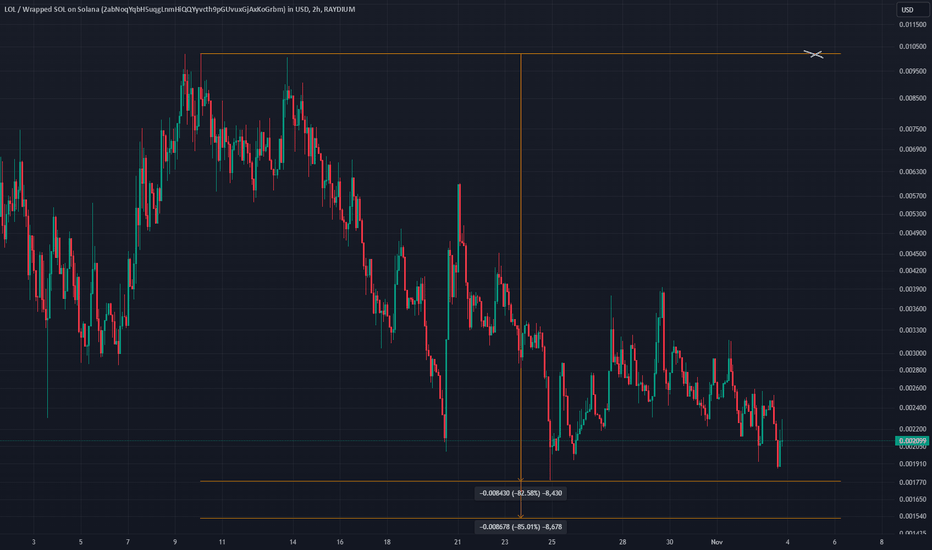Image resolution: width=932 pixels, height=550 pixels.
Task: Click the 0.011500 price axis label
Action: coord(912,25)
